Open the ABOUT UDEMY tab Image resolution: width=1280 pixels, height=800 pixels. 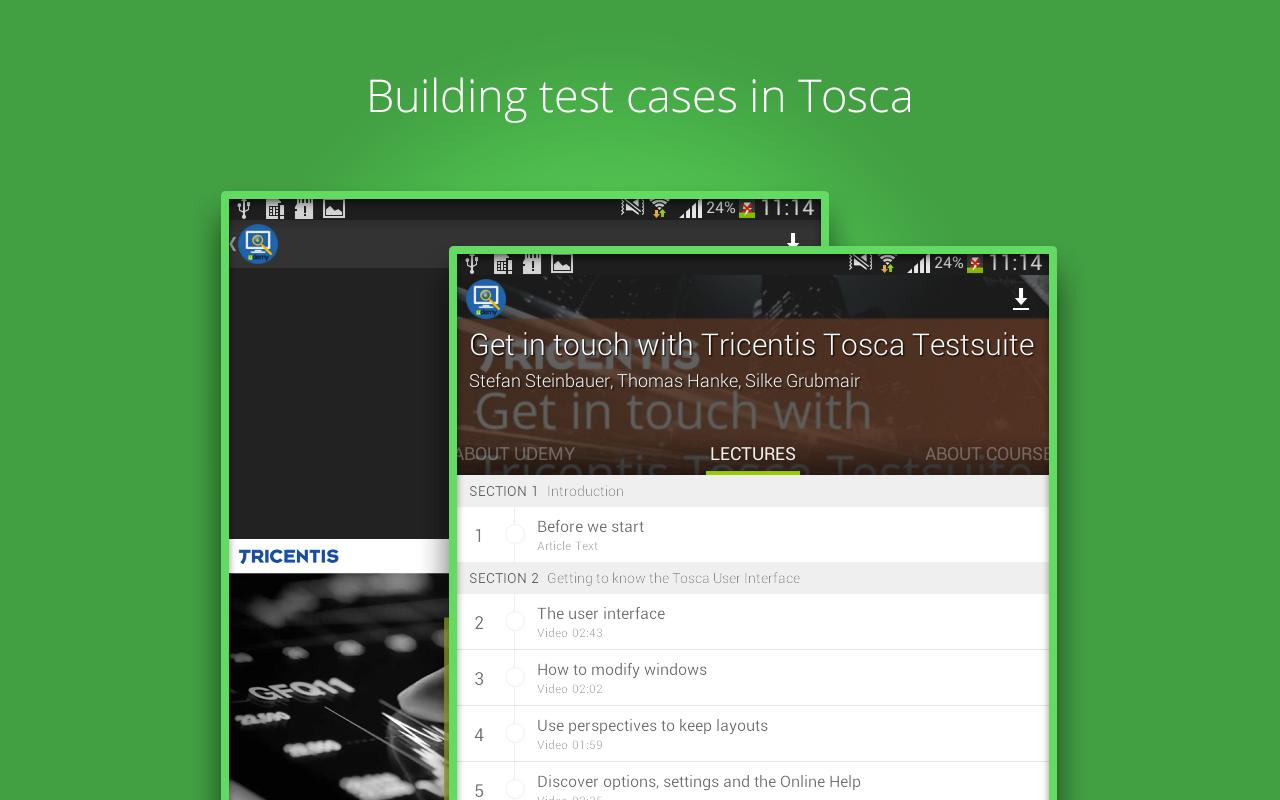point(515,453)
